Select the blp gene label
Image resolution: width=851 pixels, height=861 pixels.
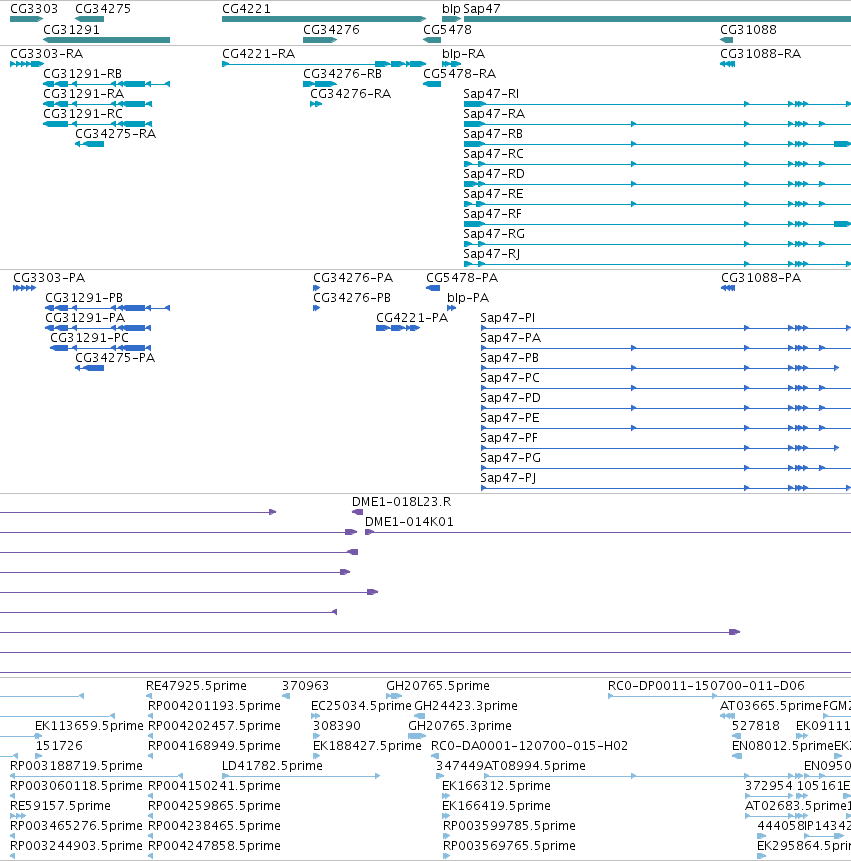(451, 9)
